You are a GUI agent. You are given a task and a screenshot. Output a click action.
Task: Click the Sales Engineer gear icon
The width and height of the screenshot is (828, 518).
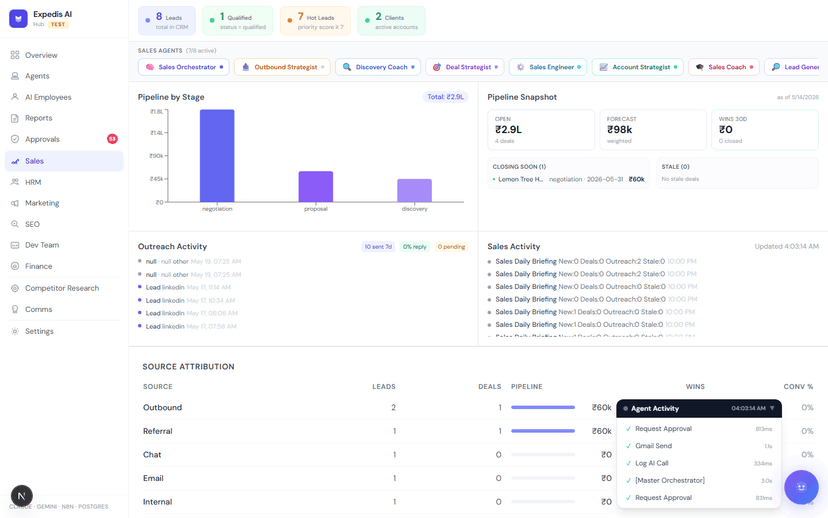(x=521, y=67)
